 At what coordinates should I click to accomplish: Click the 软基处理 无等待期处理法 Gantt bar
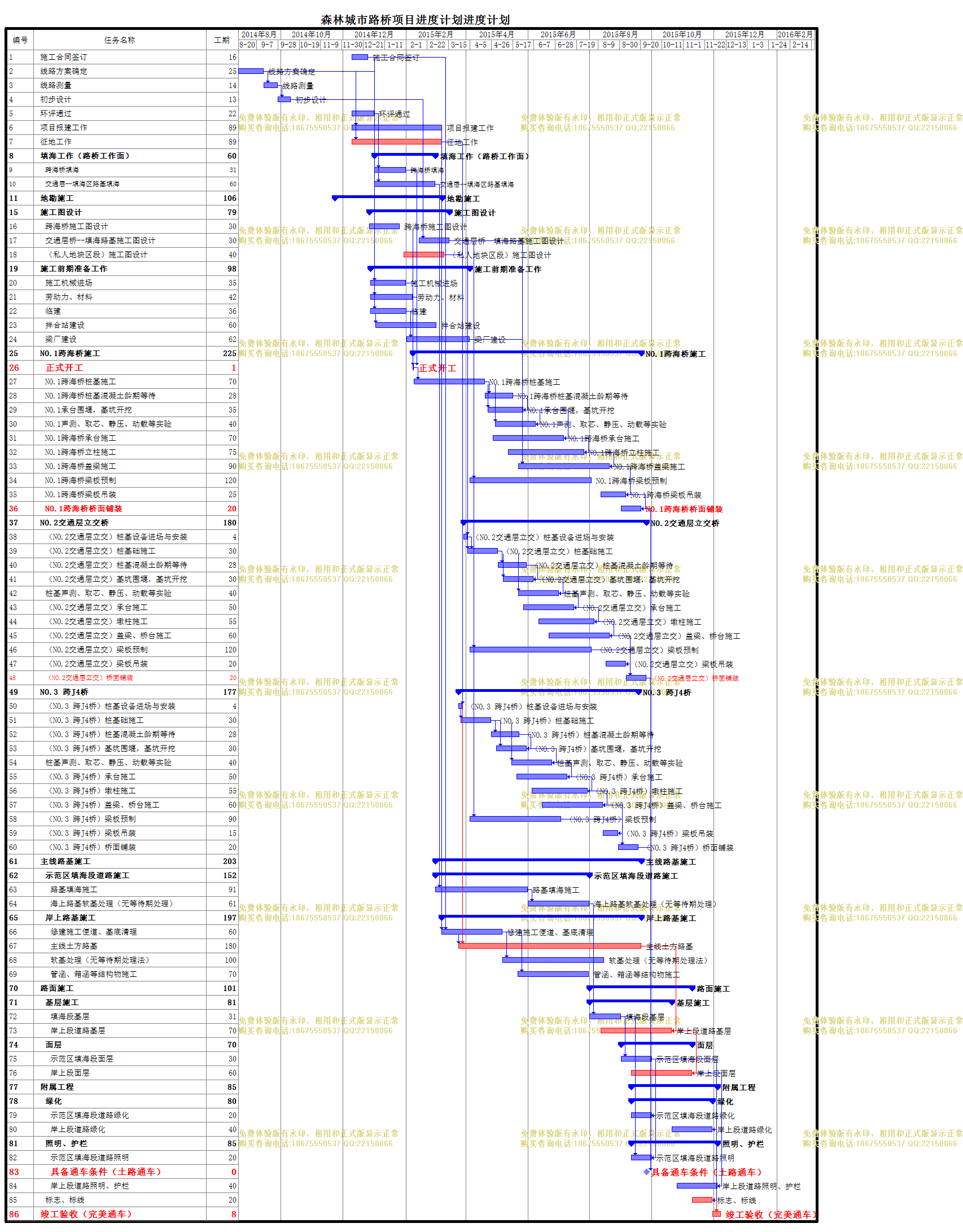[553, 960]
